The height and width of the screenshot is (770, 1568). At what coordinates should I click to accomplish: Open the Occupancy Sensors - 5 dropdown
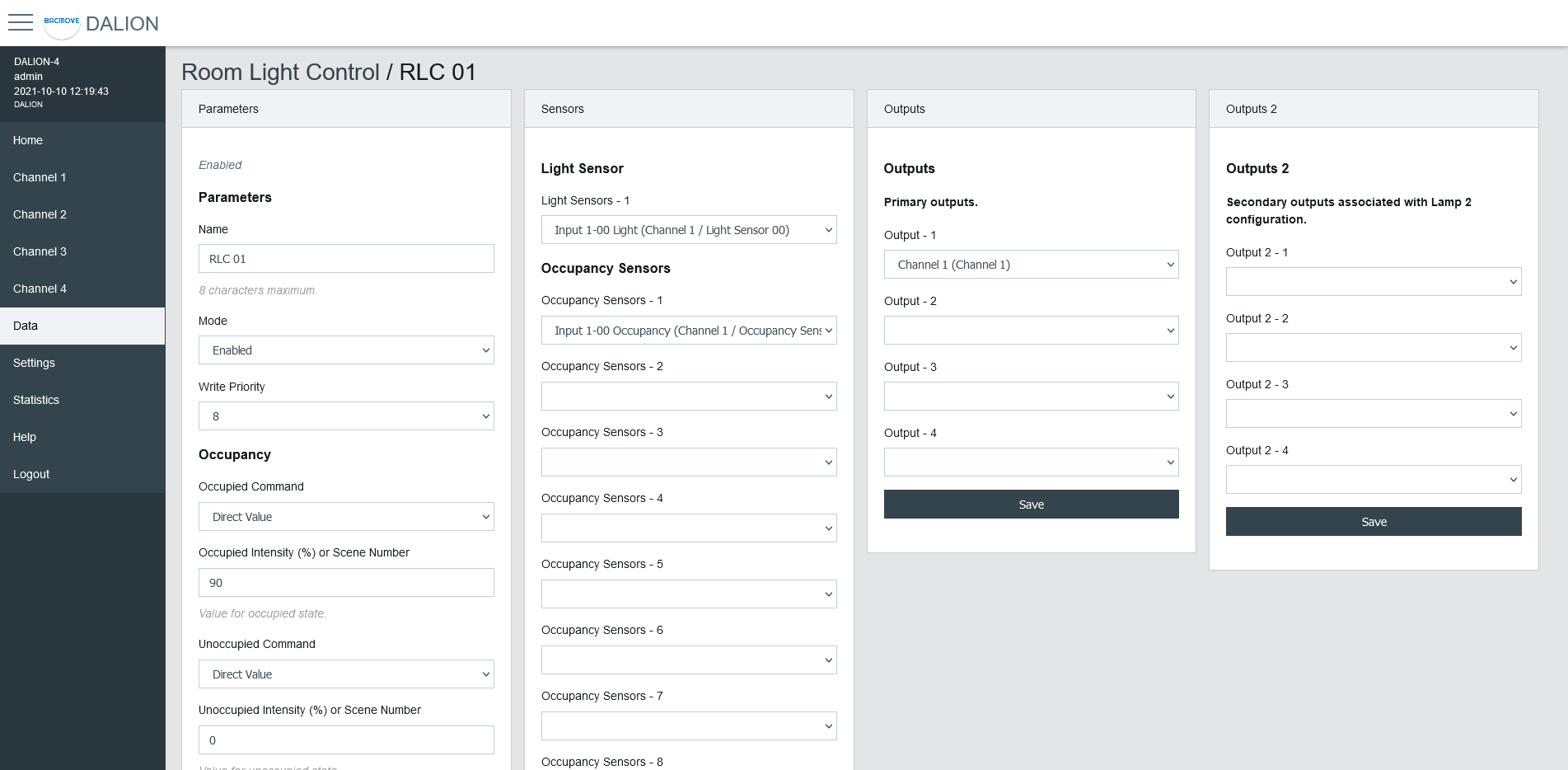click(x=688, y=594)
